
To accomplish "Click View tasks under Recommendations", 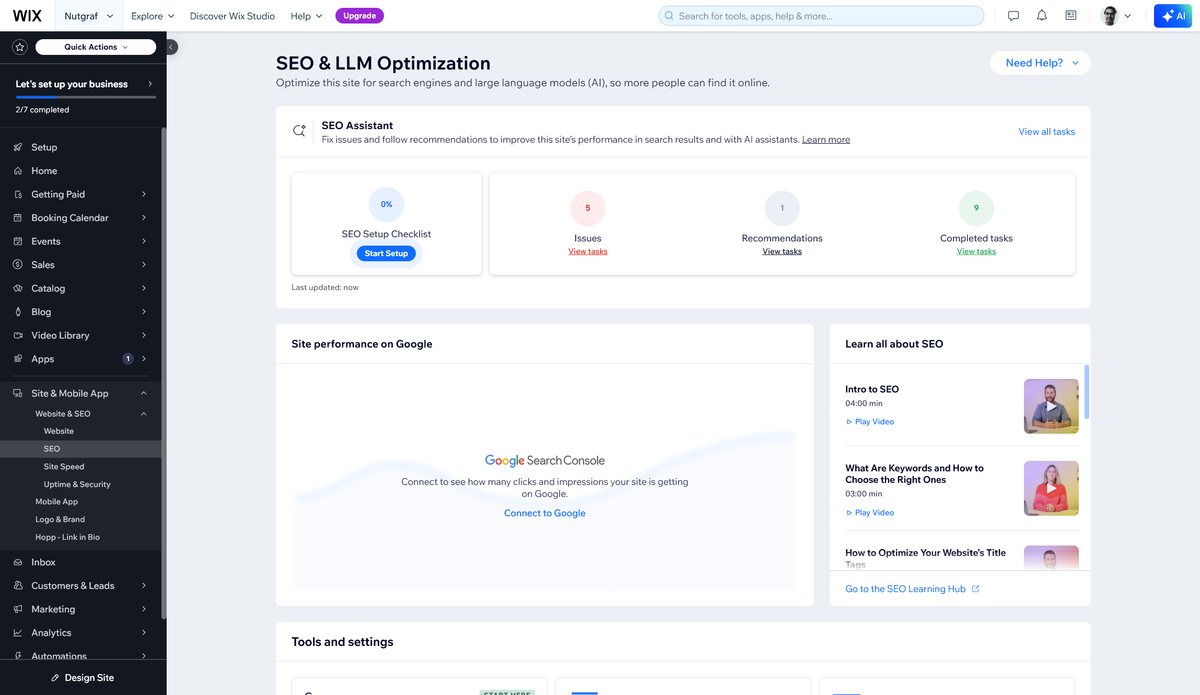I will point(782,252).
